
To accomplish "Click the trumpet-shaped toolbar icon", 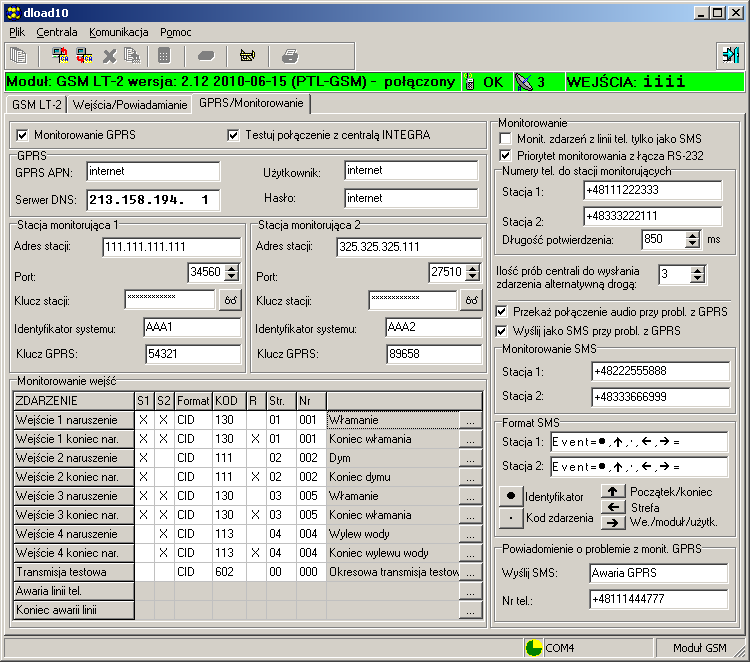I will pyautogui.click(x=247, y=55).
